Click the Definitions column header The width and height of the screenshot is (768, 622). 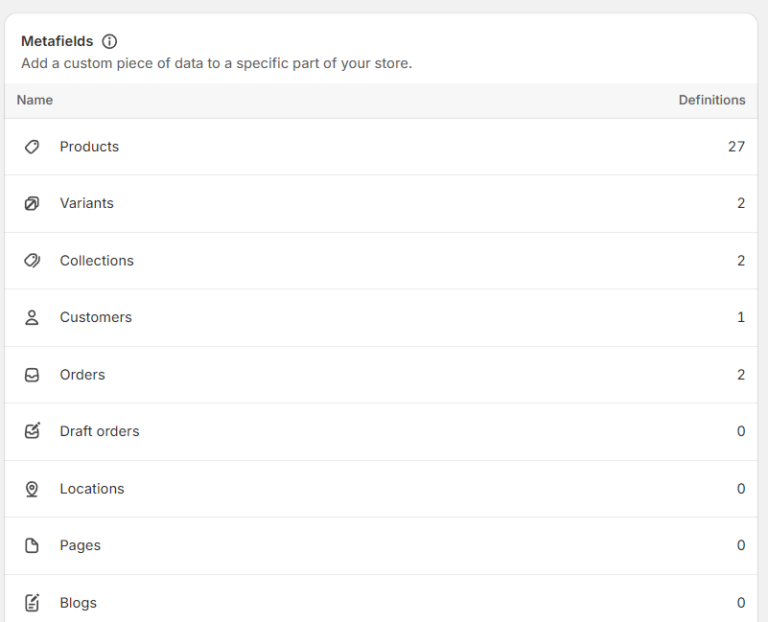click(x=712, y=100)
